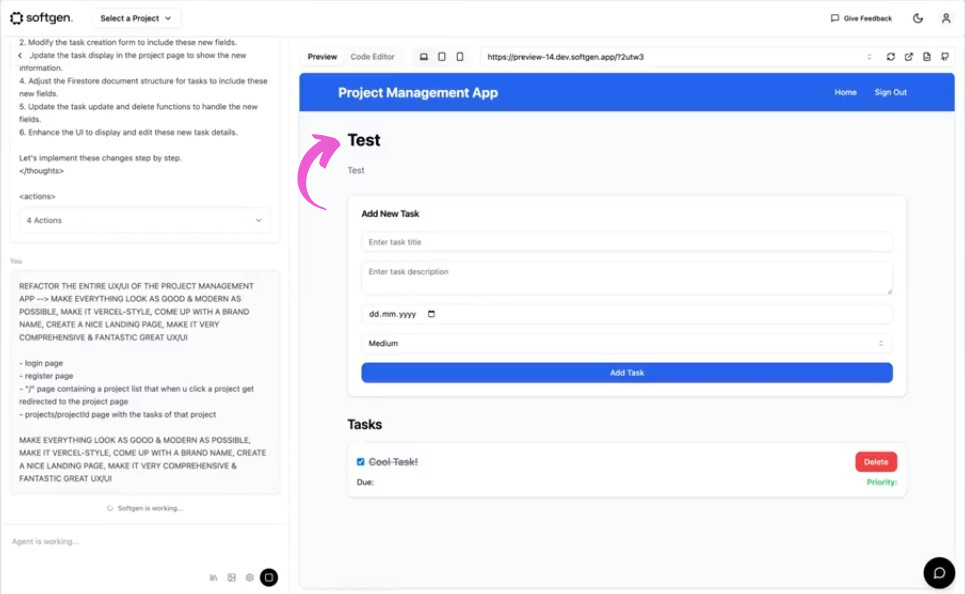Image resolution: width=965 pixels, height=594 pixels.
Task: Go to Home in the app navbar
Action: [x=845, y=92]
